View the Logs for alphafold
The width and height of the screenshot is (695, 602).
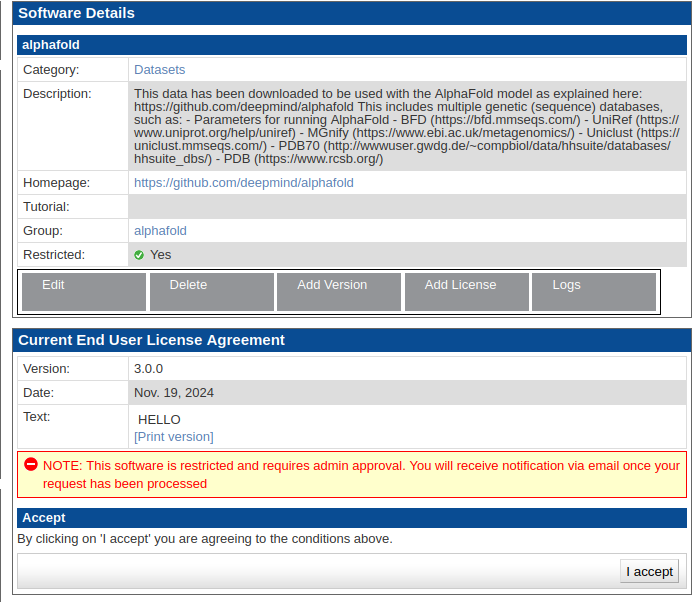(593, 291)
